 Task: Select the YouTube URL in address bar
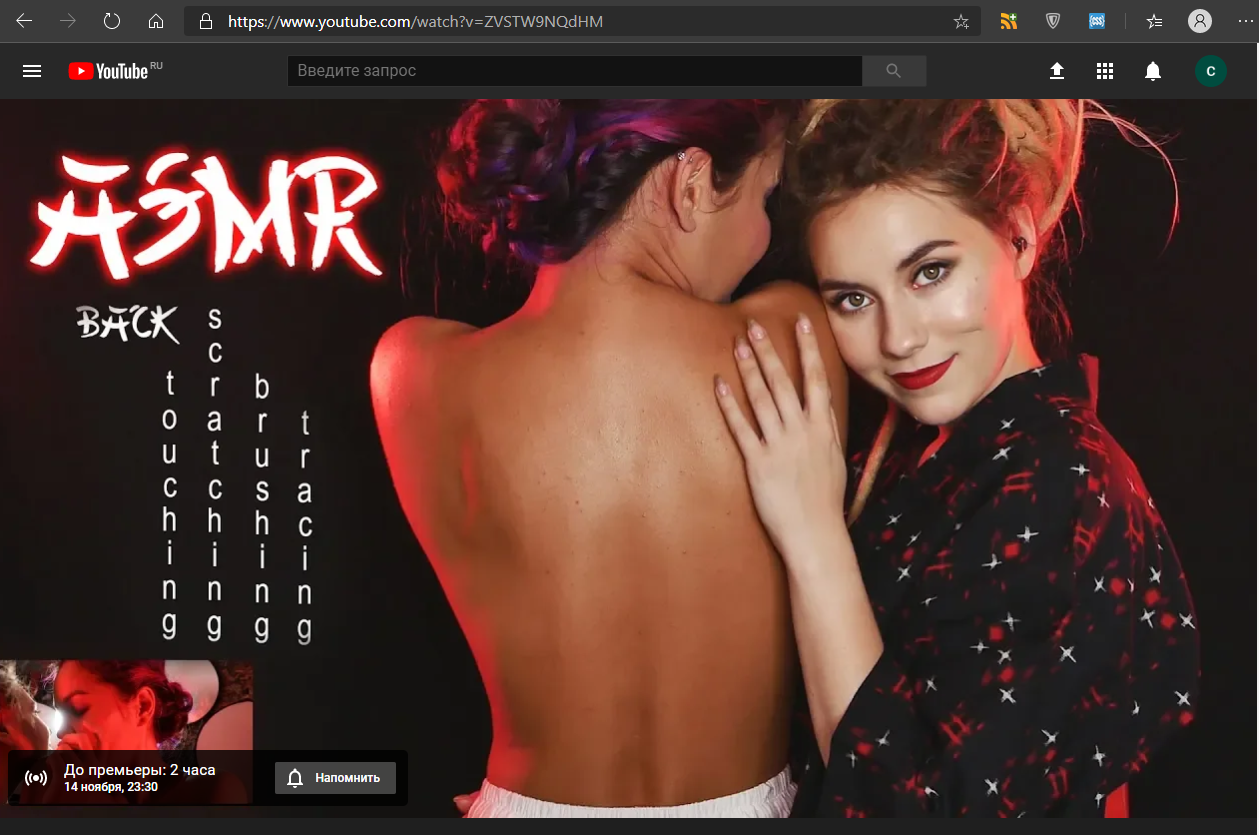tap(415, 21)
